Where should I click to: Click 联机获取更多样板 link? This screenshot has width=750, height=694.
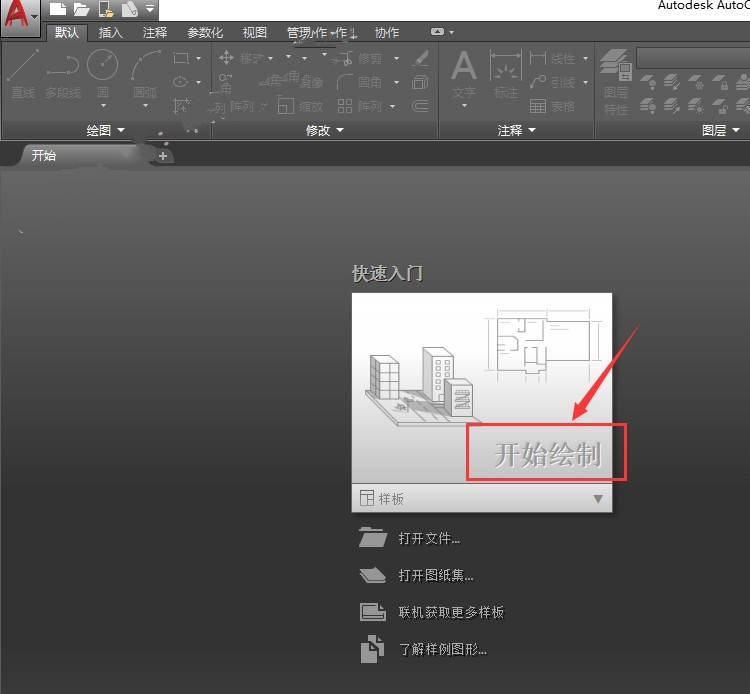click(451, 612)
